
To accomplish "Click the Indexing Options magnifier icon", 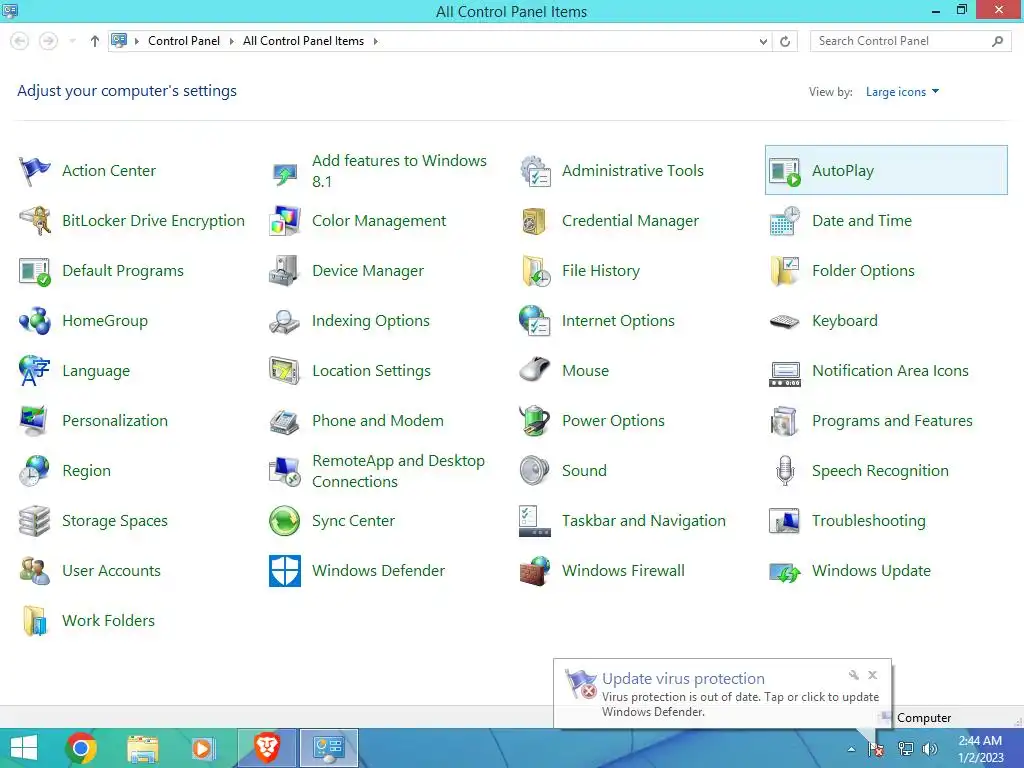I will (285, 321).
